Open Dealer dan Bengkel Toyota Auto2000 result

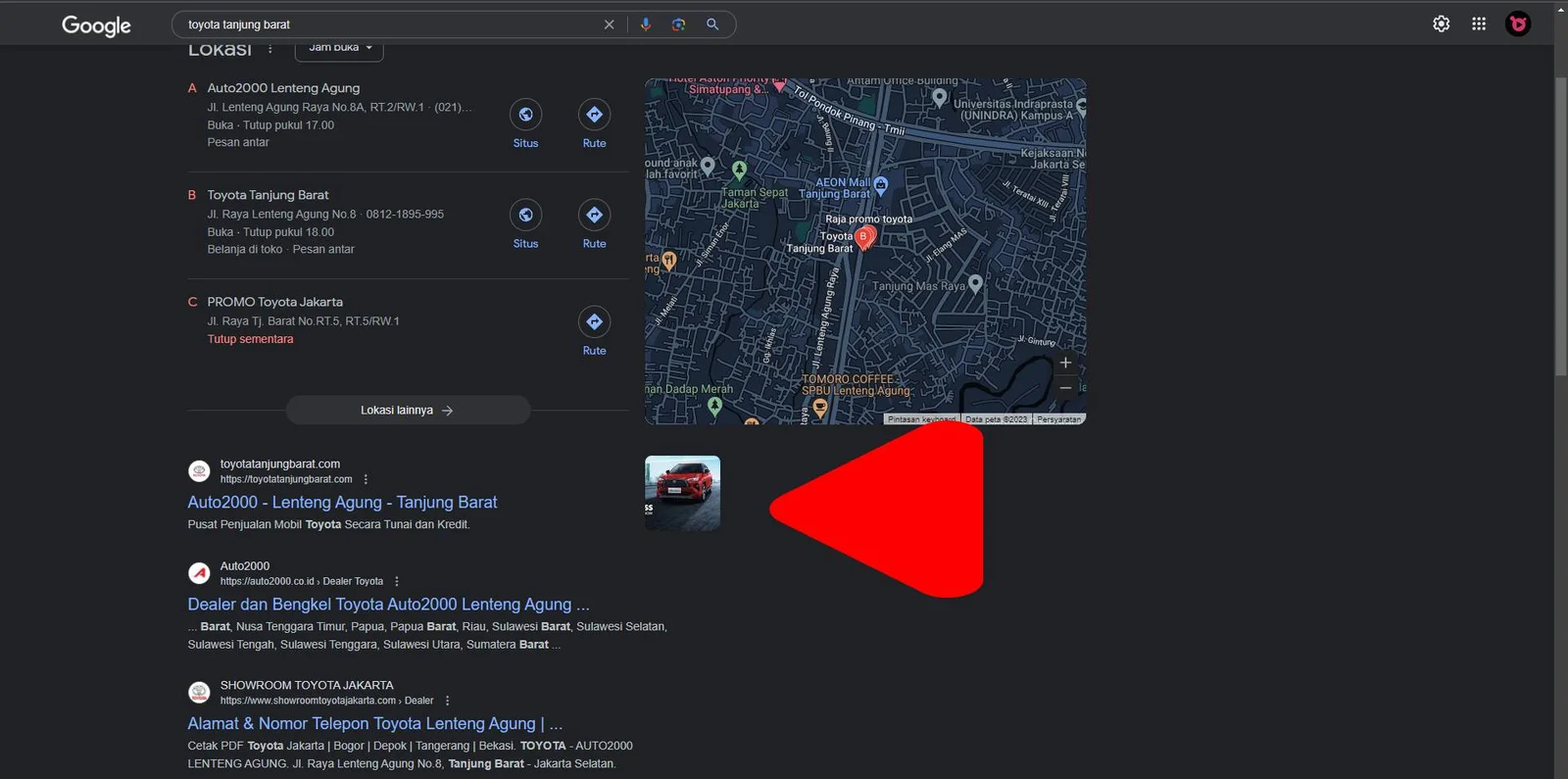click(x=388, y=605)
